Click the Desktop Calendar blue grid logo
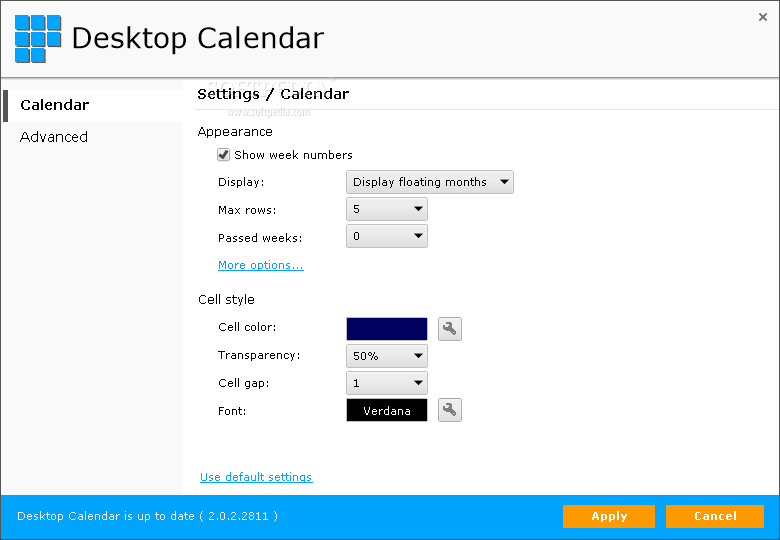 38,38
